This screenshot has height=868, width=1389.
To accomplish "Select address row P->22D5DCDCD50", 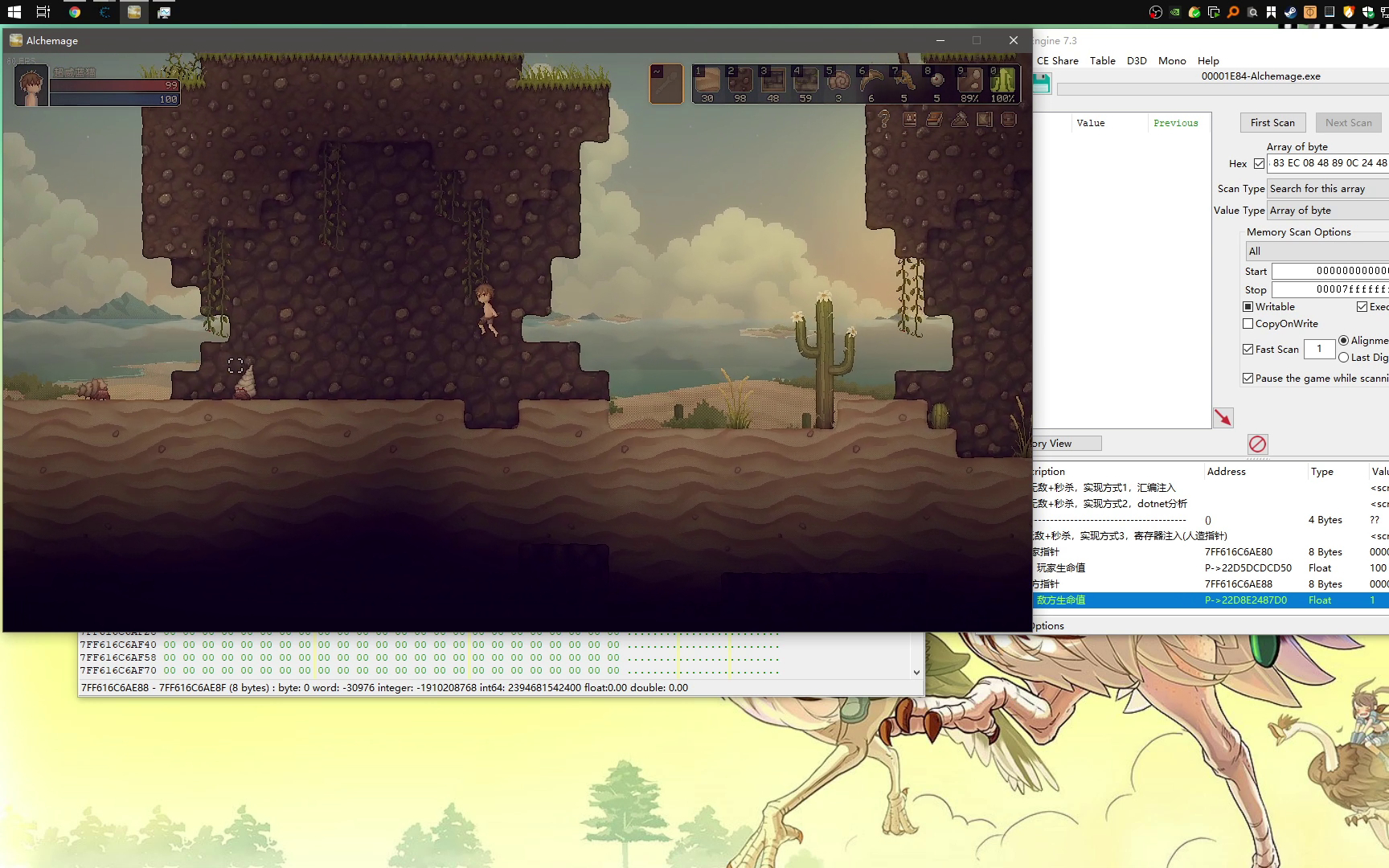I will (1211, 568).
